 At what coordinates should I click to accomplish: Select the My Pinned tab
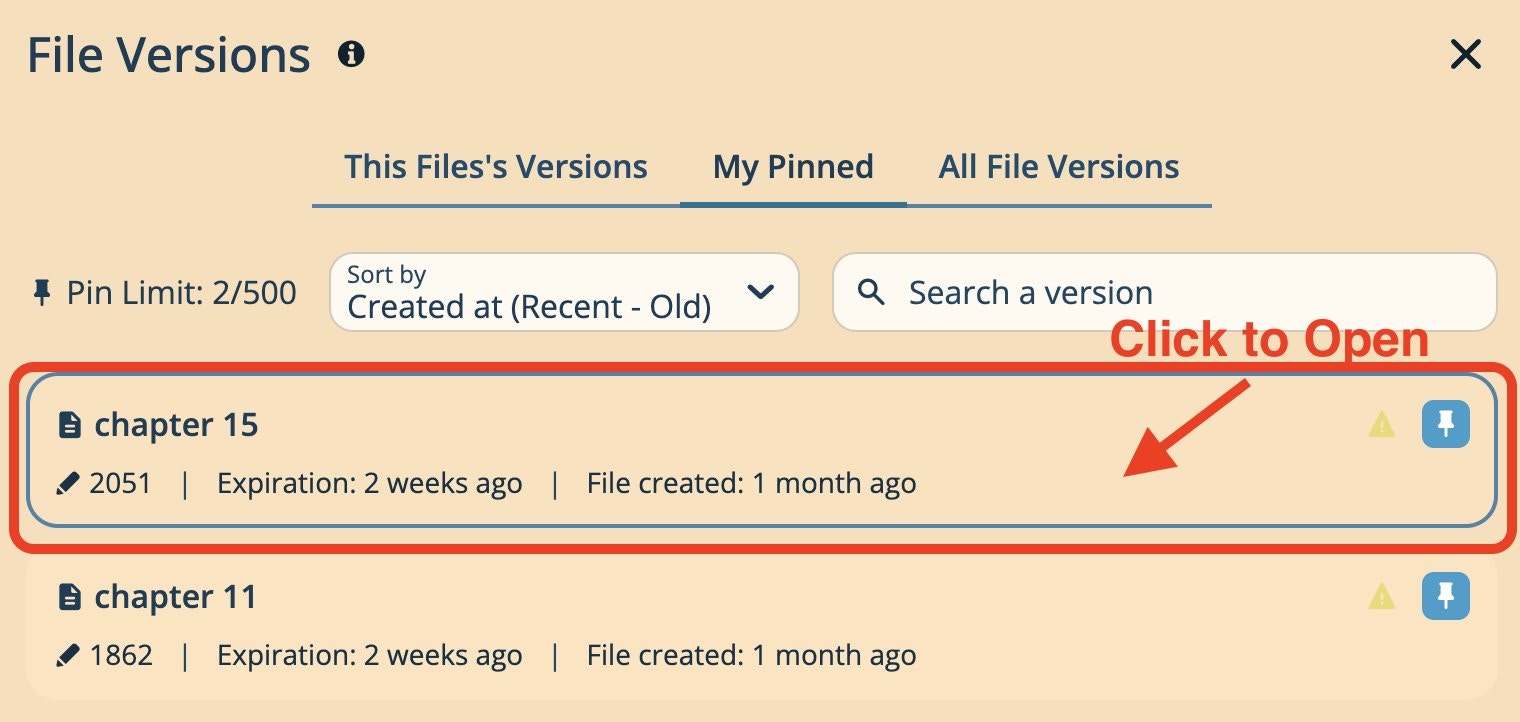792,166
